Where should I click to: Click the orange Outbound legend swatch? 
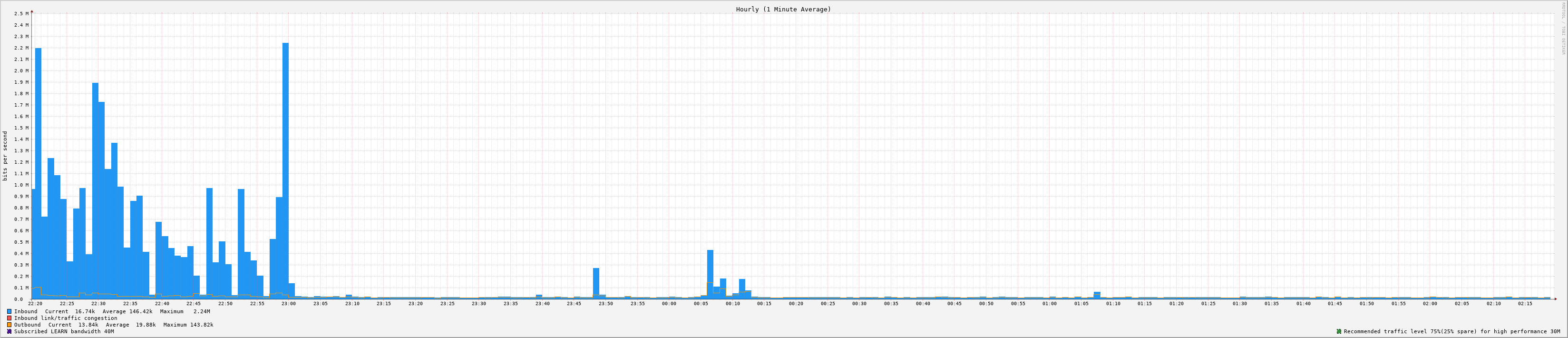pos(9,325)
